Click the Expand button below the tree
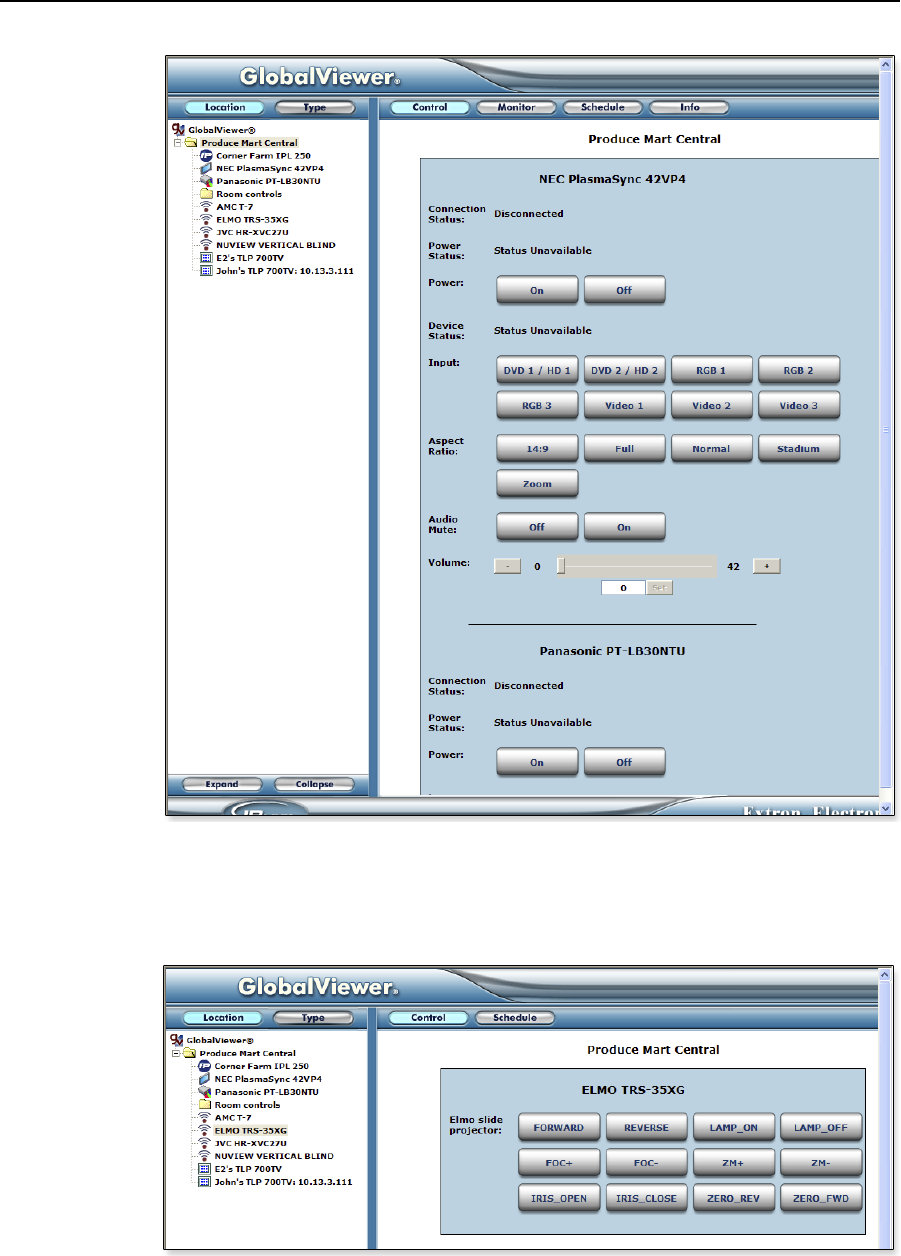The width and height of the screenshot is (901, 1256). pos(222,784)
